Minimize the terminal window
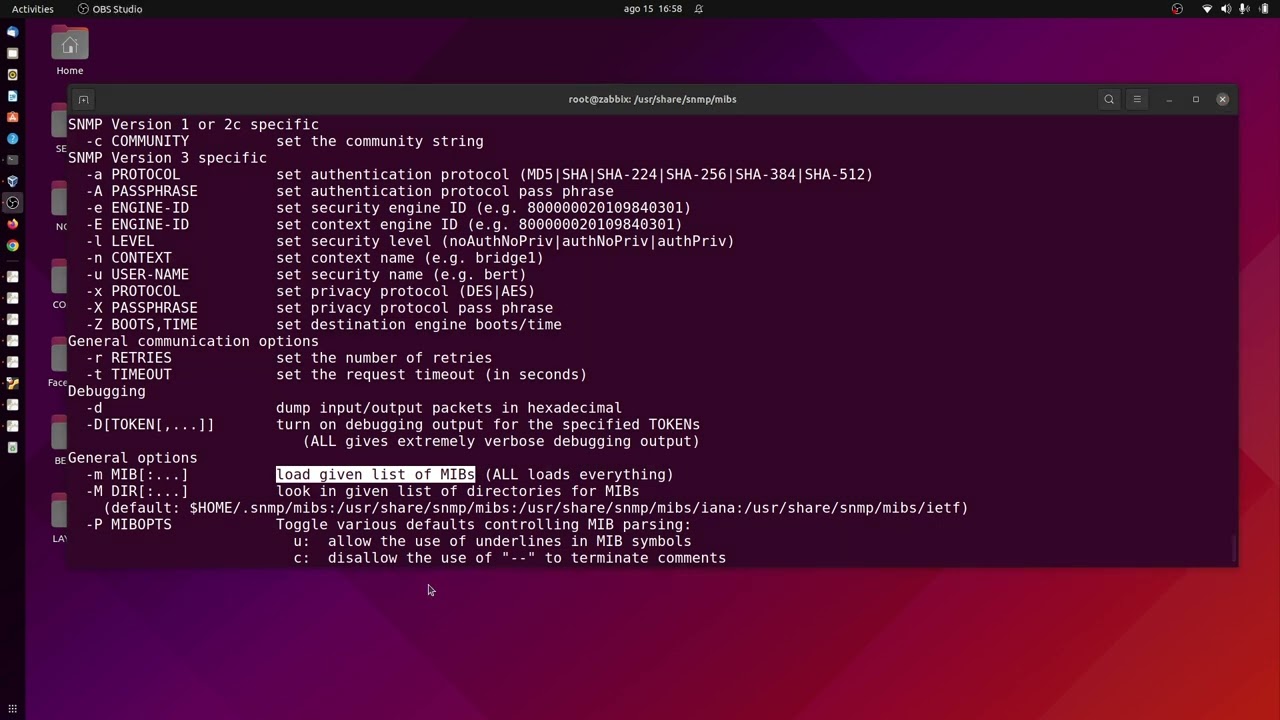The width and height of the screenshot is (1280, 720). [x=1168, y=99]
